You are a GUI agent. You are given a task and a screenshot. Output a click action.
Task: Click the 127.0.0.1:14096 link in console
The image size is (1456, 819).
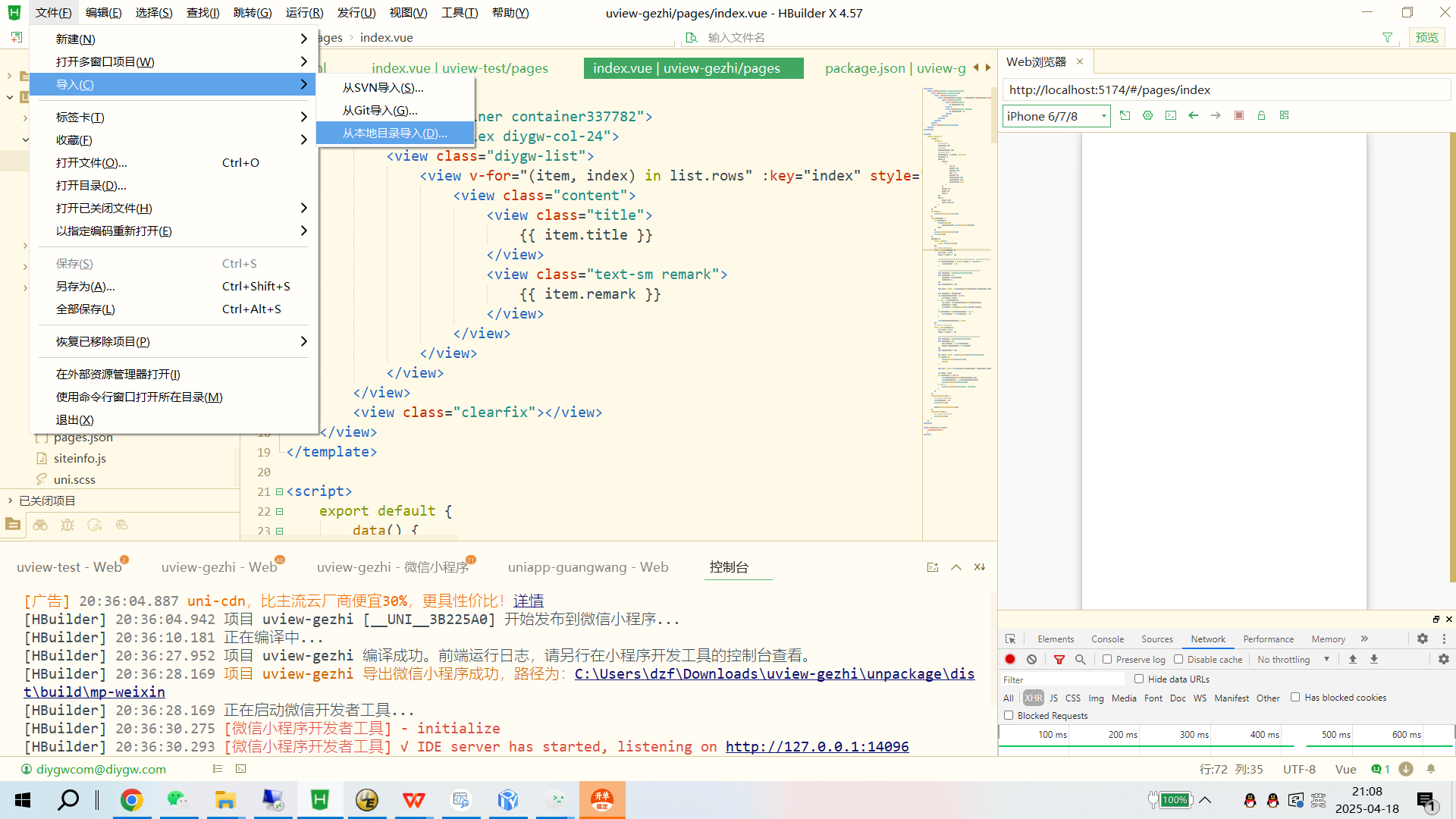coord(817,746)
